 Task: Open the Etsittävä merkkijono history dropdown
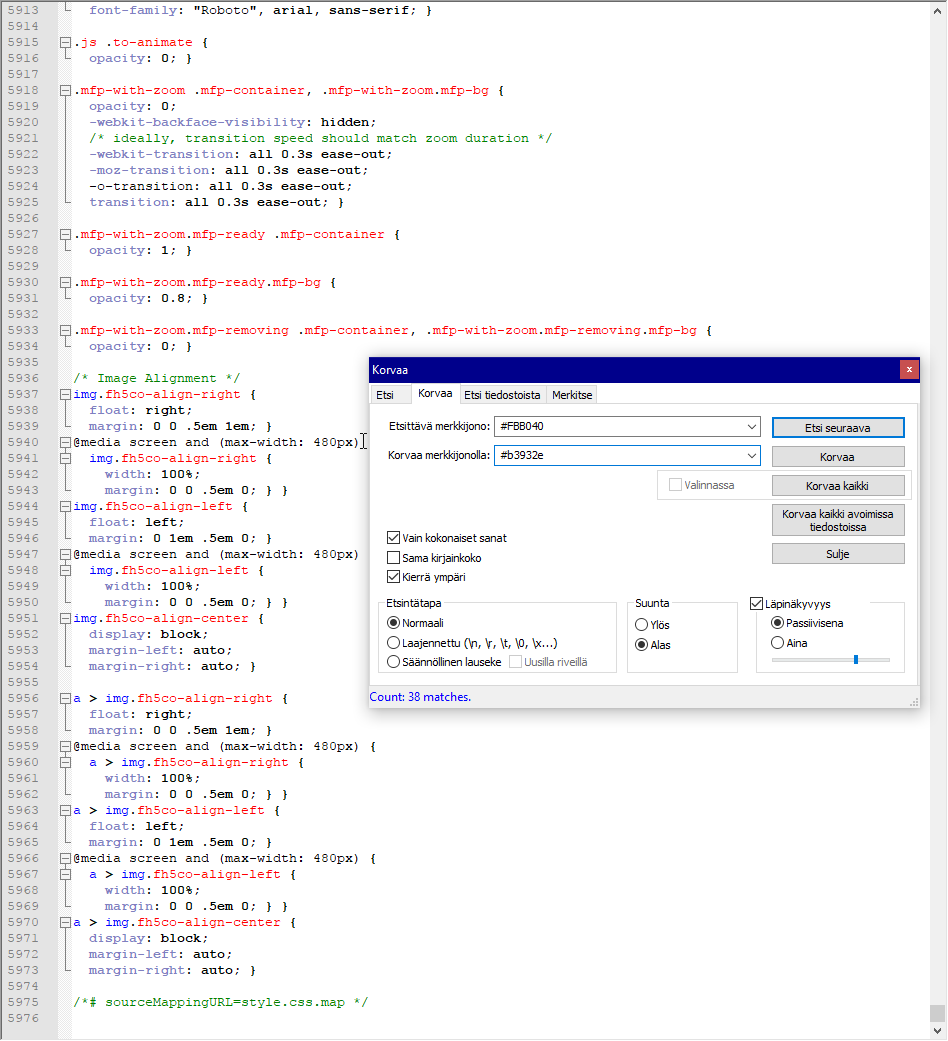pos(751,426)
